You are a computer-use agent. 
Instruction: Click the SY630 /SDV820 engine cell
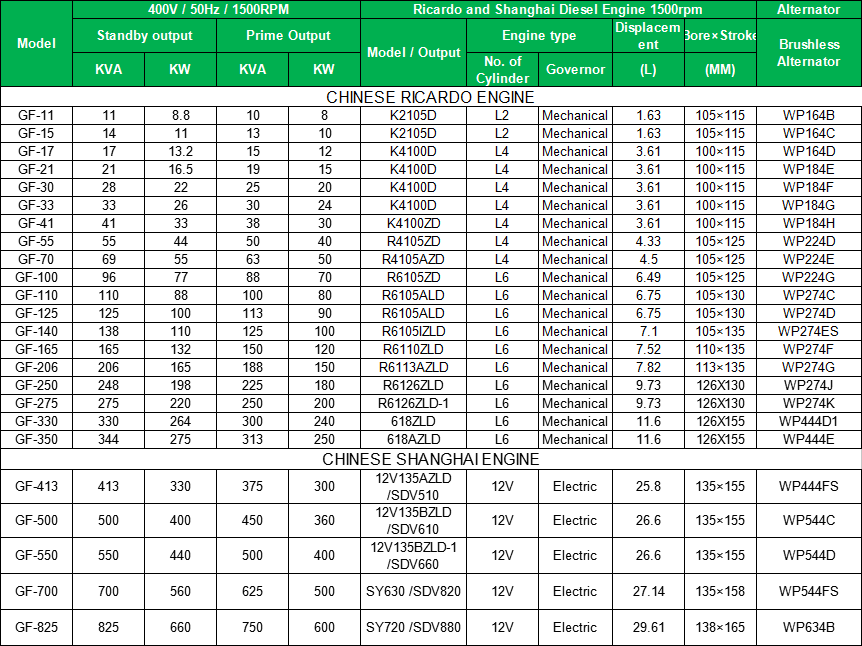413,592
